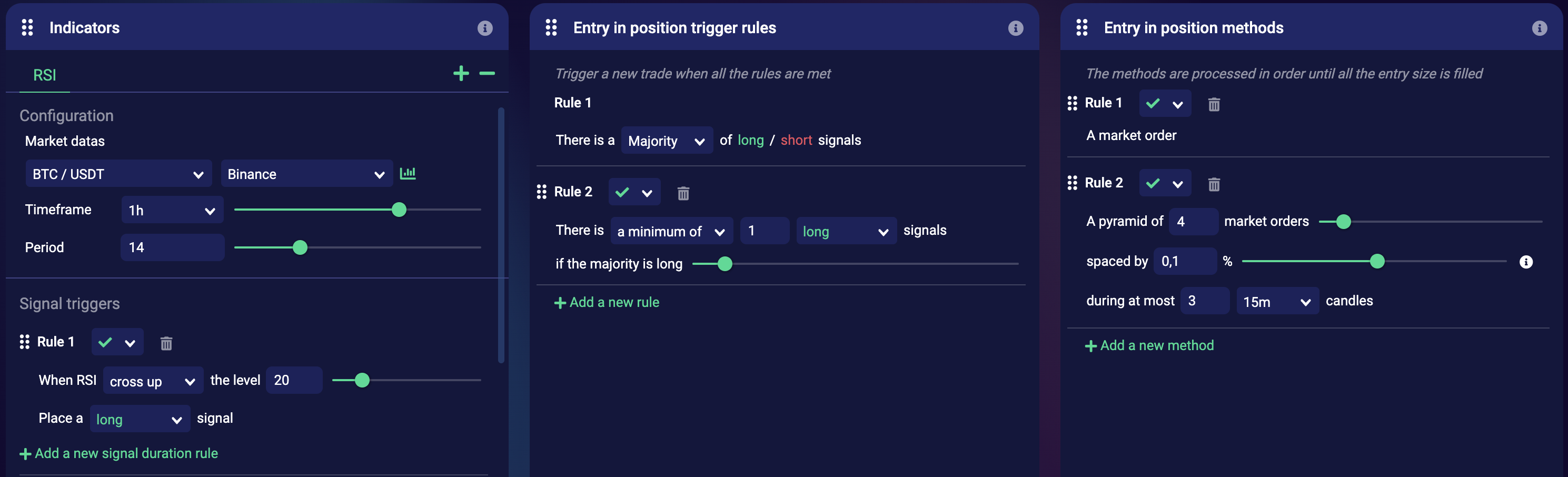Select the RSI indicator tab

[44, 75]
